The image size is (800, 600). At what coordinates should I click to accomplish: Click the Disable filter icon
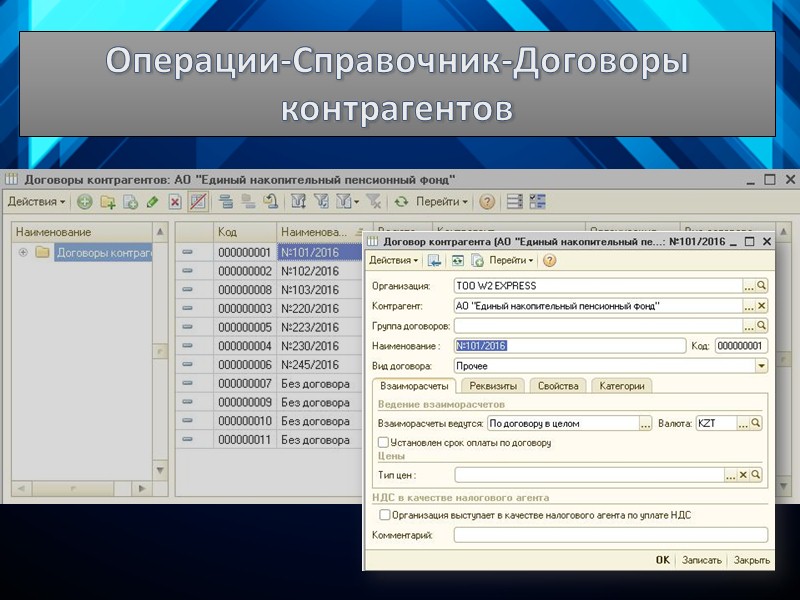point(374,202)
